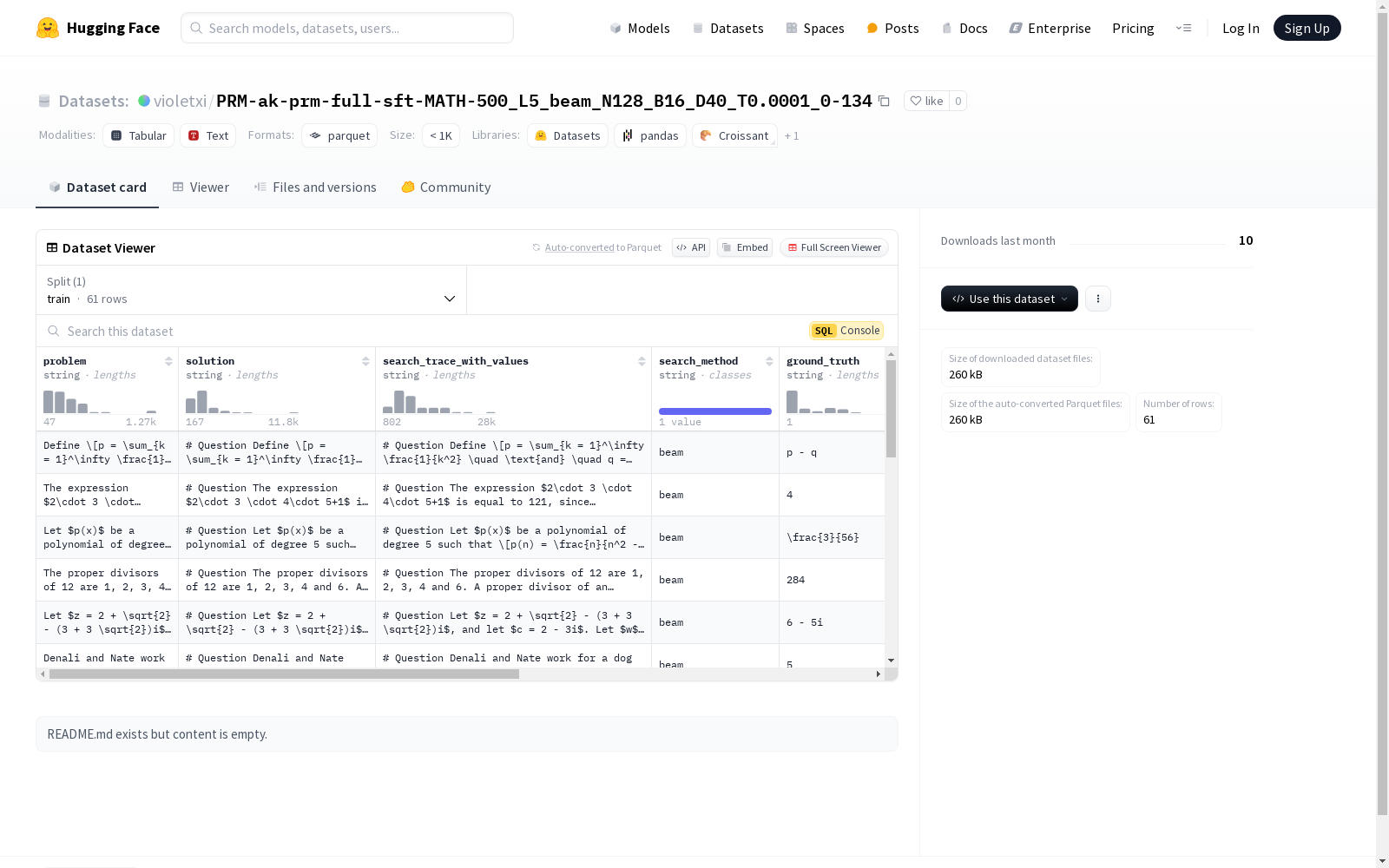Screen dimensions: 1389x868
Task: Open the Files and versions tab
Action: click(315, 187)
